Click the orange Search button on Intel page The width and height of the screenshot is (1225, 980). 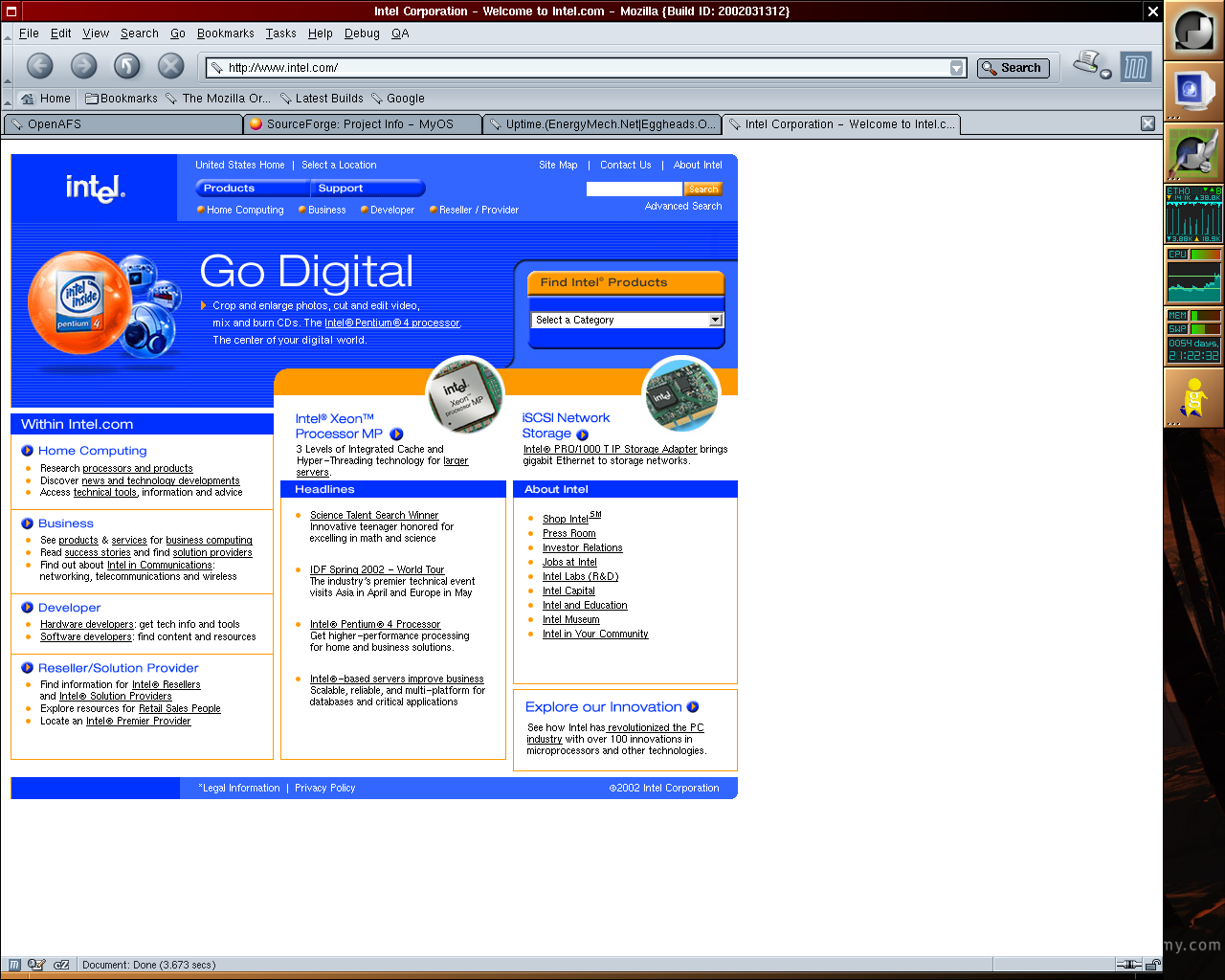coord(703,189)
